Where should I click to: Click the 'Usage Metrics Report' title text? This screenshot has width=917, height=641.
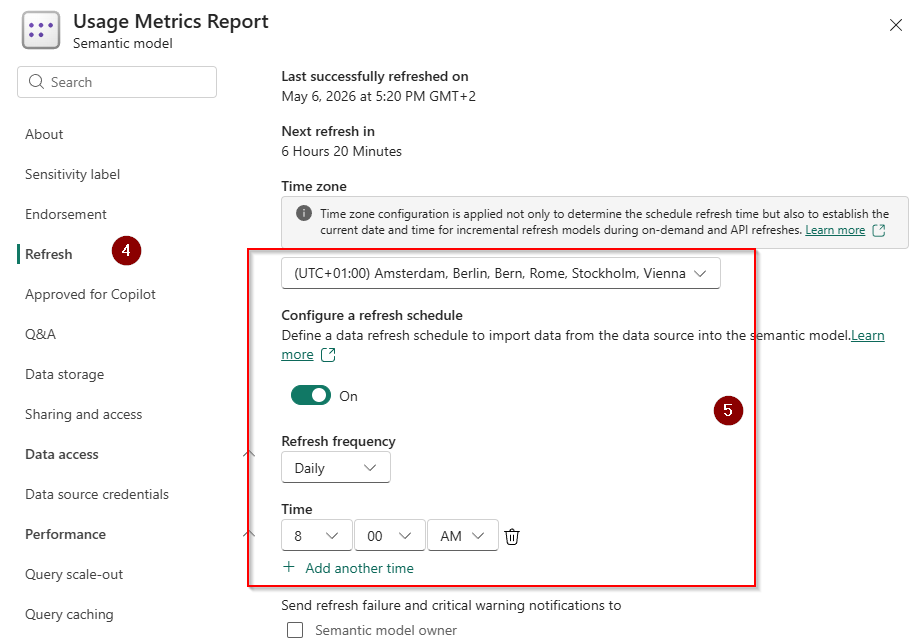coord(171,22)
